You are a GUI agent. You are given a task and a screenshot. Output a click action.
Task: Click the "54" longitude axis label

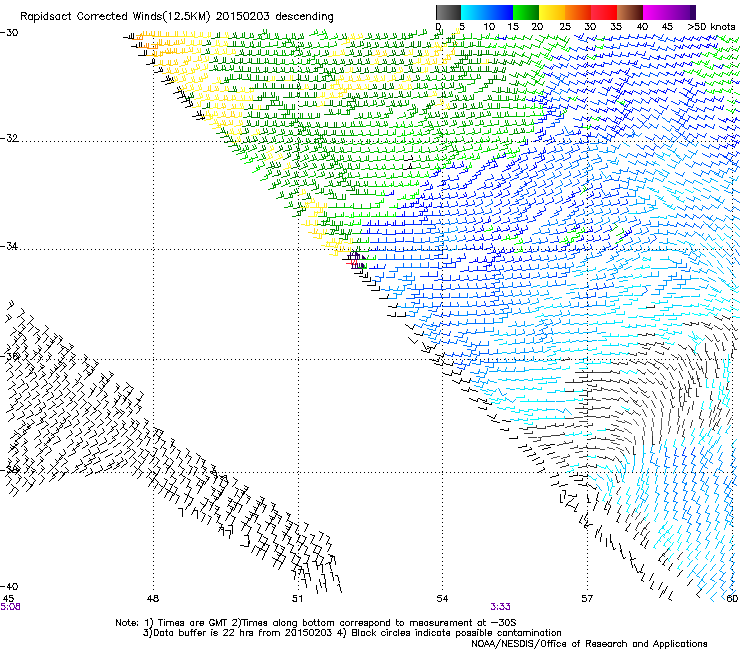click(x=442, y=599)
